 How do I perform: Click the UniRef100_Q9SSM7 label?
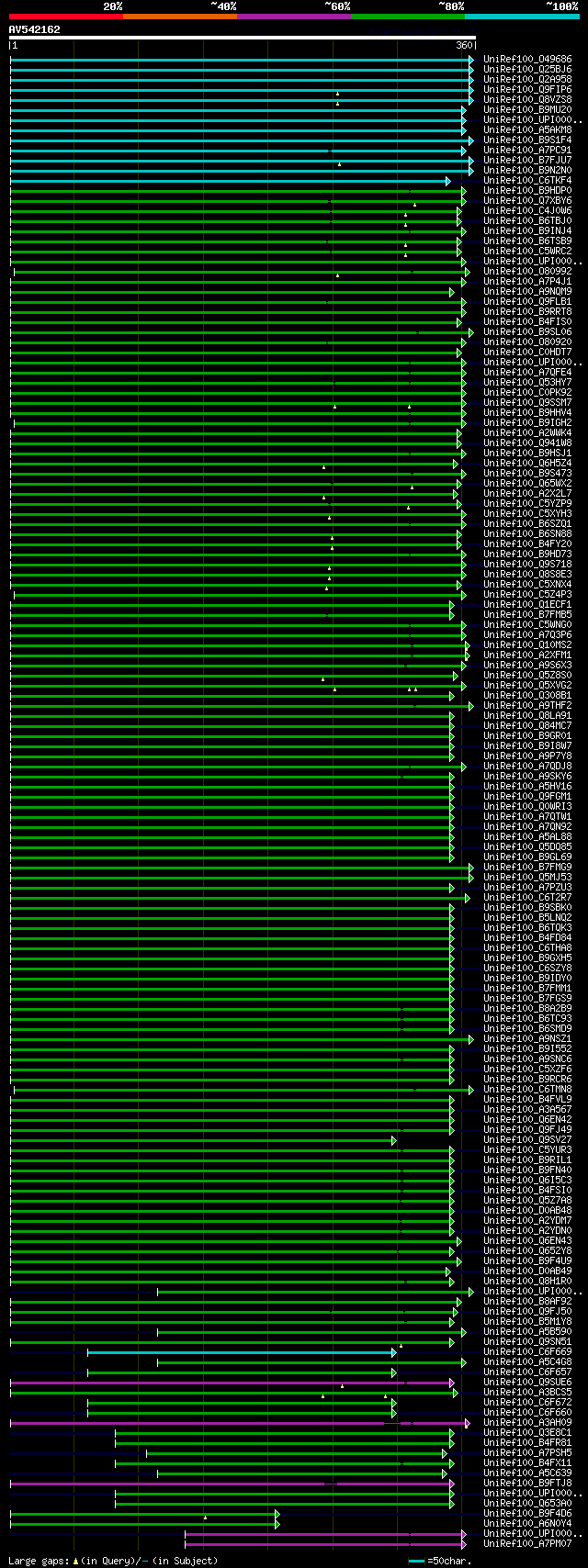527,403
